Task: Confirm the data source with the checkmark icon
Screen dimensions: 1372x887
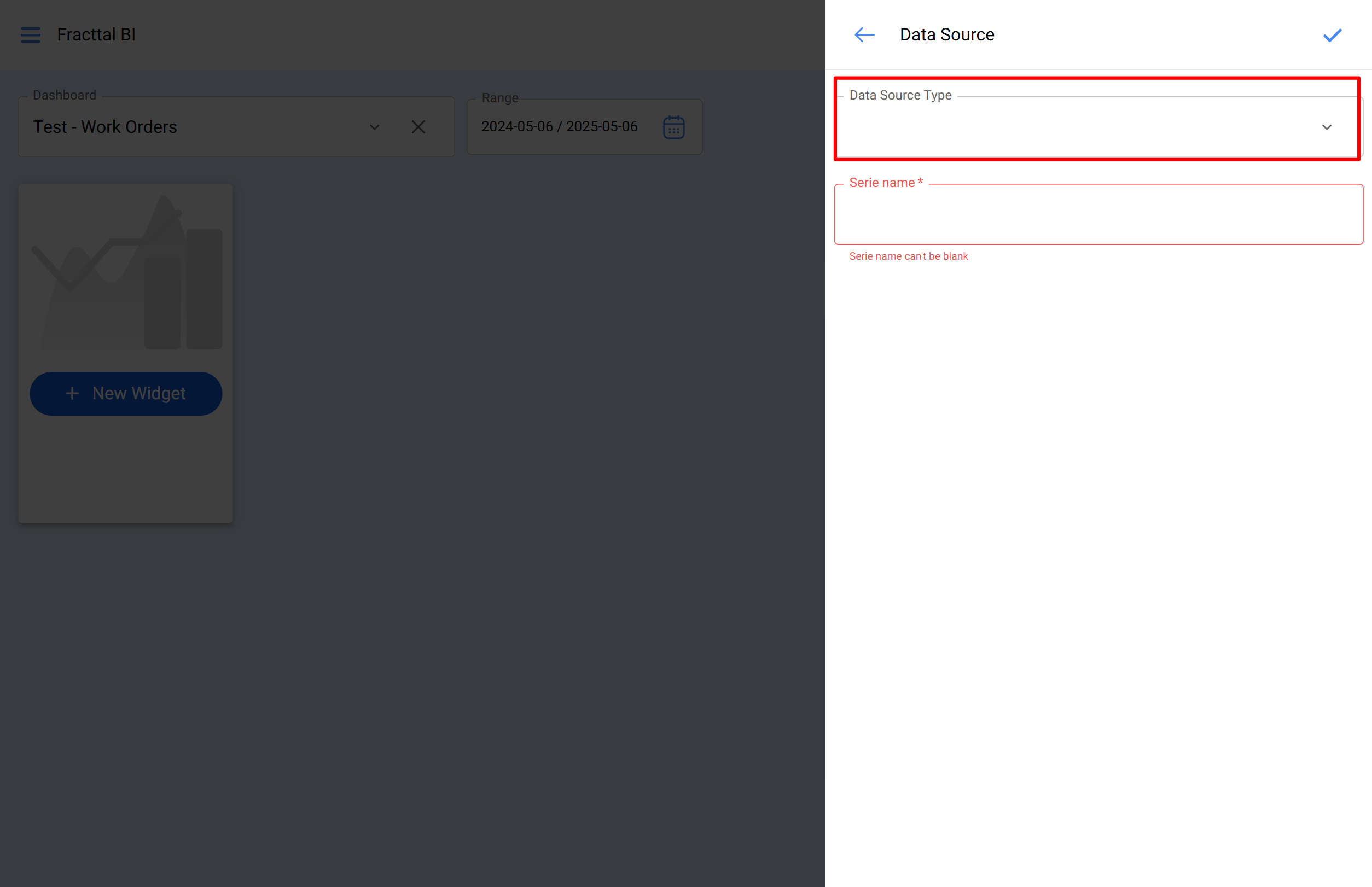Action: pos(1332,35)
